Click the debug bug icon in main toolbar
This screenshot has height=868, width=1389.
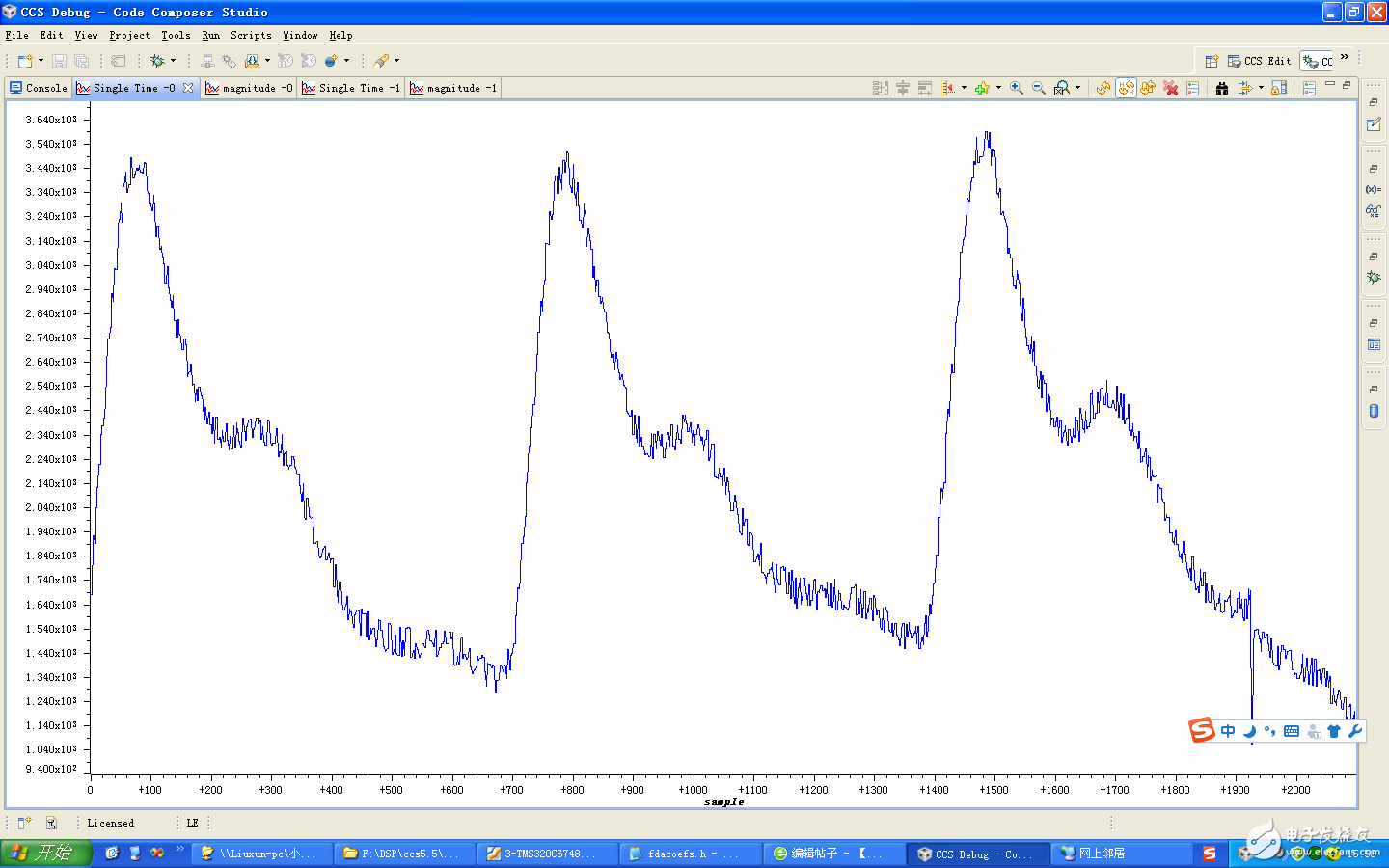tap(157, 61)
